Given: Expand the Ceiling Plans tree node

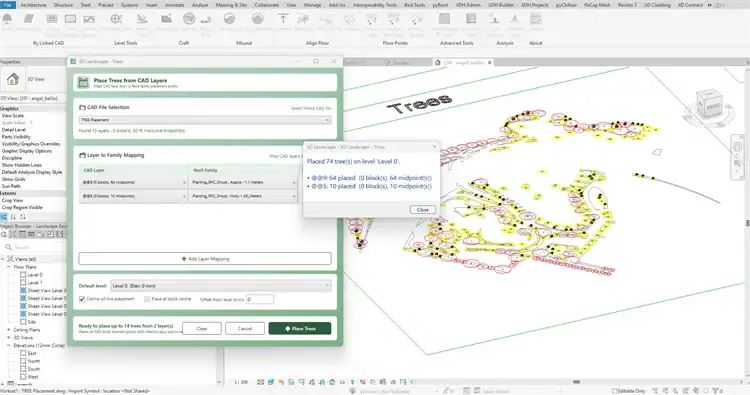Looking at the screenshot, I should click(x=9, y=330).
